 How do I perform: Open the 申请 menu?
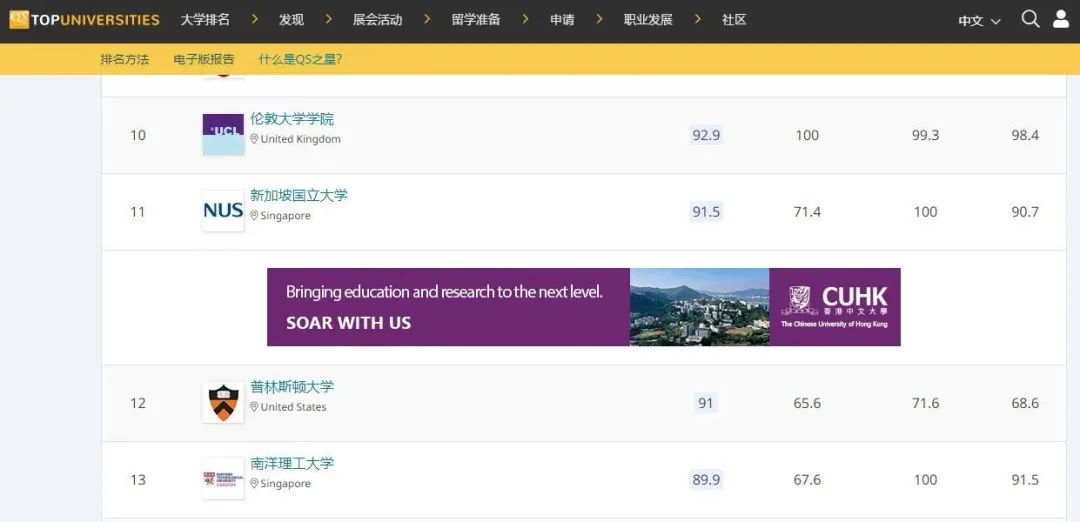click(x=562, y=20)
